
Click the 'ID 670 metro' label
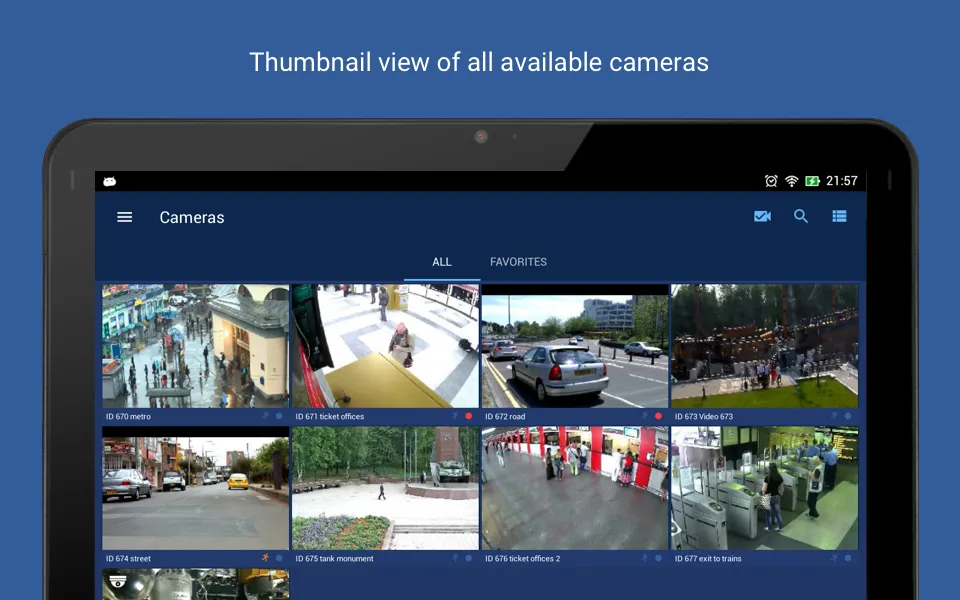pos(128,416)
